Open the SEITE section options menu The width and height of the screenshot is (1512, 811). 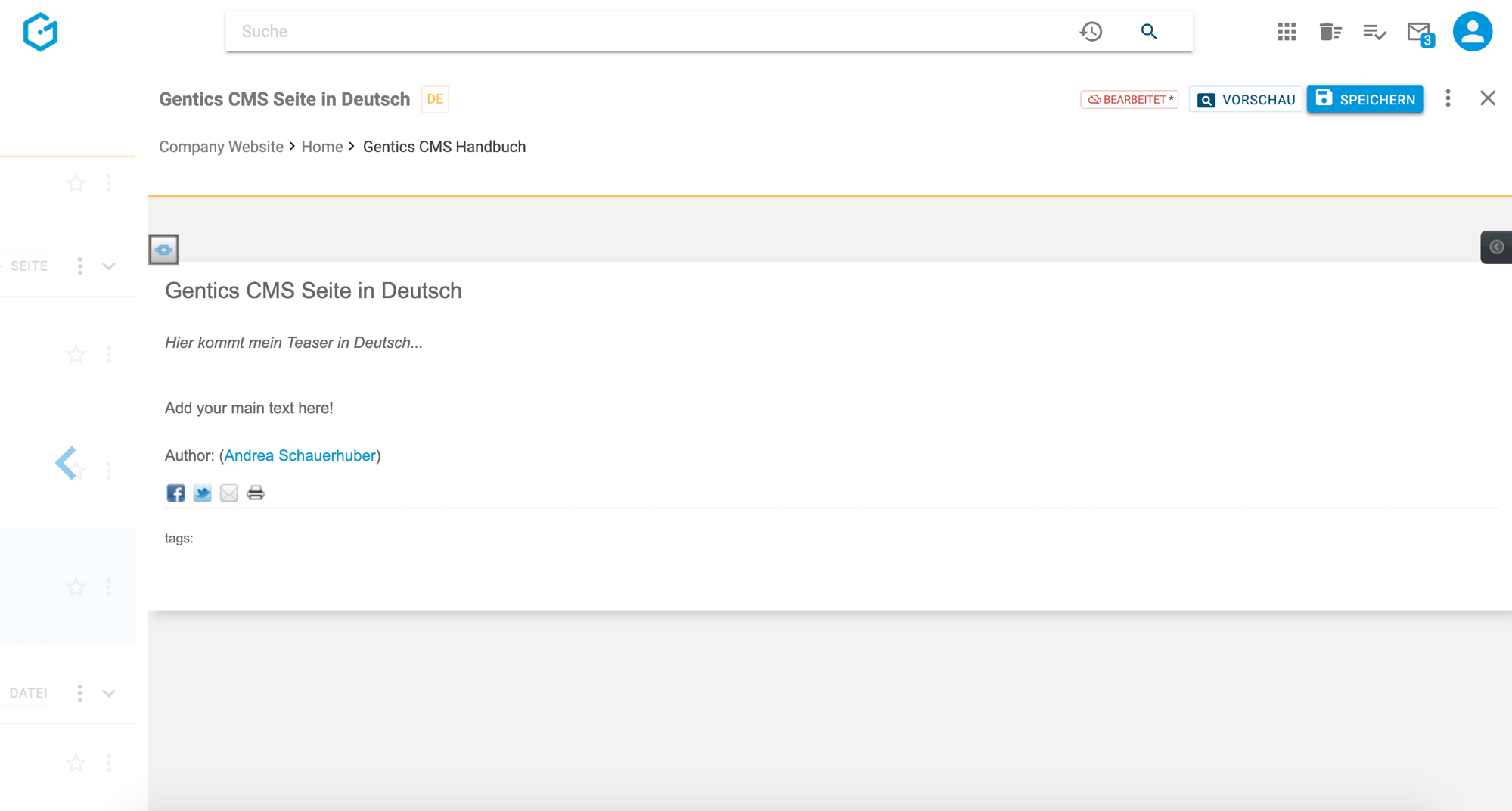pos(79,266)
